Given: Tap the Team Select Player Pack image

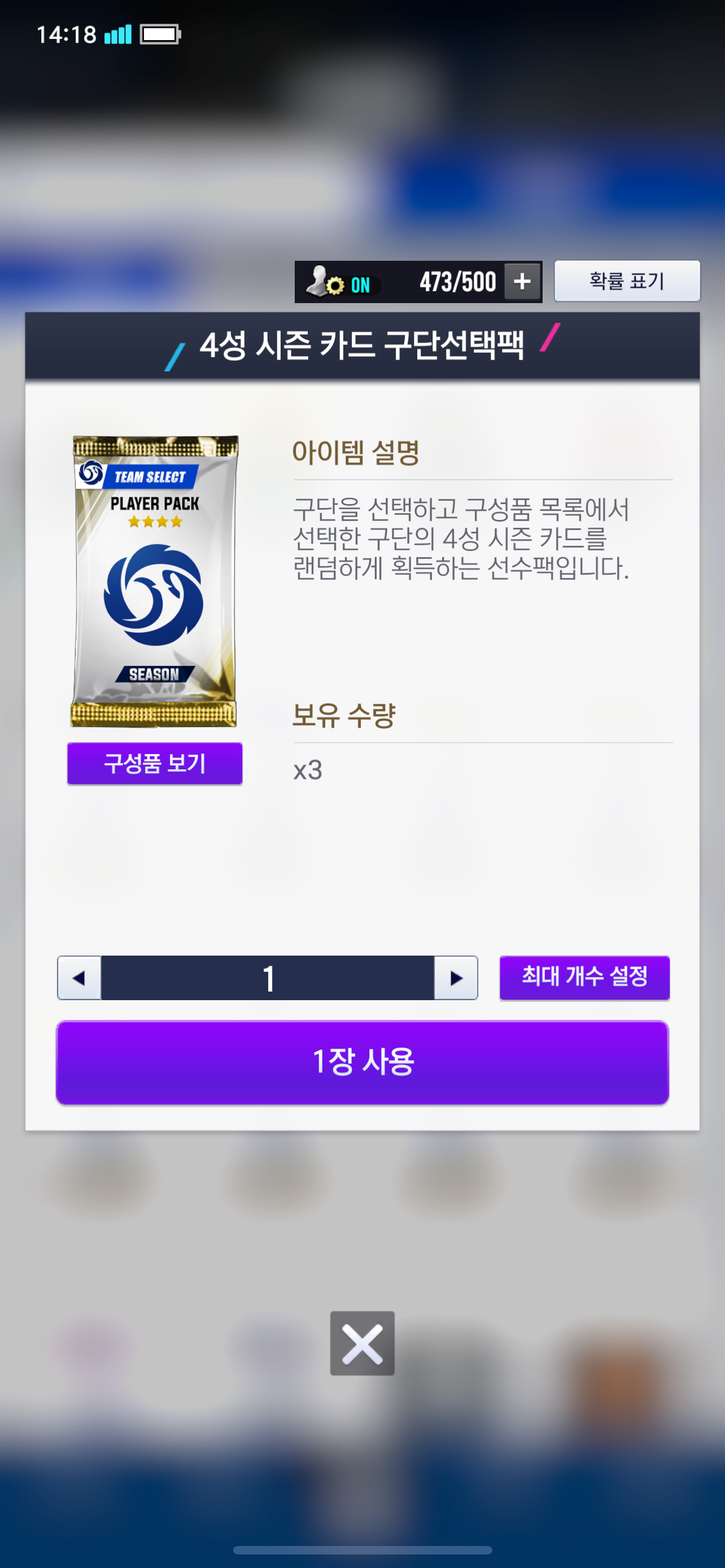Looking at the screenshot, I should [154, 581].
